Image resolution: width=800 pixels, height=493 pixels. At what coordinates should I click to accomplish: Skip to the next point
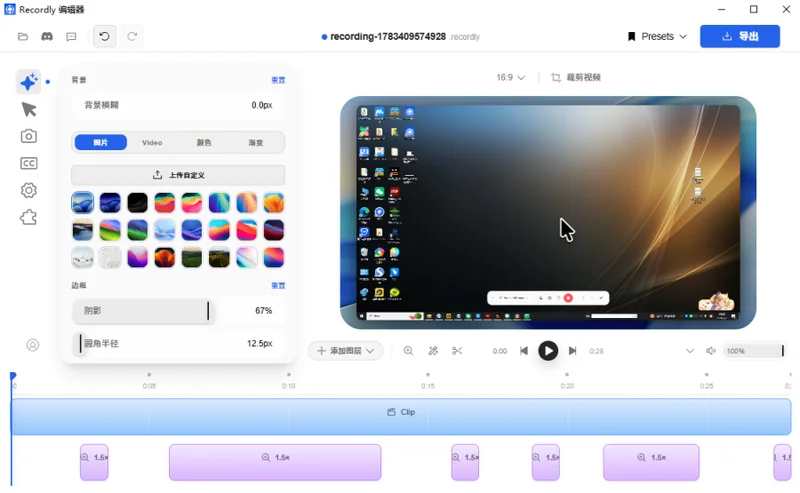click(x=572, y=351)
